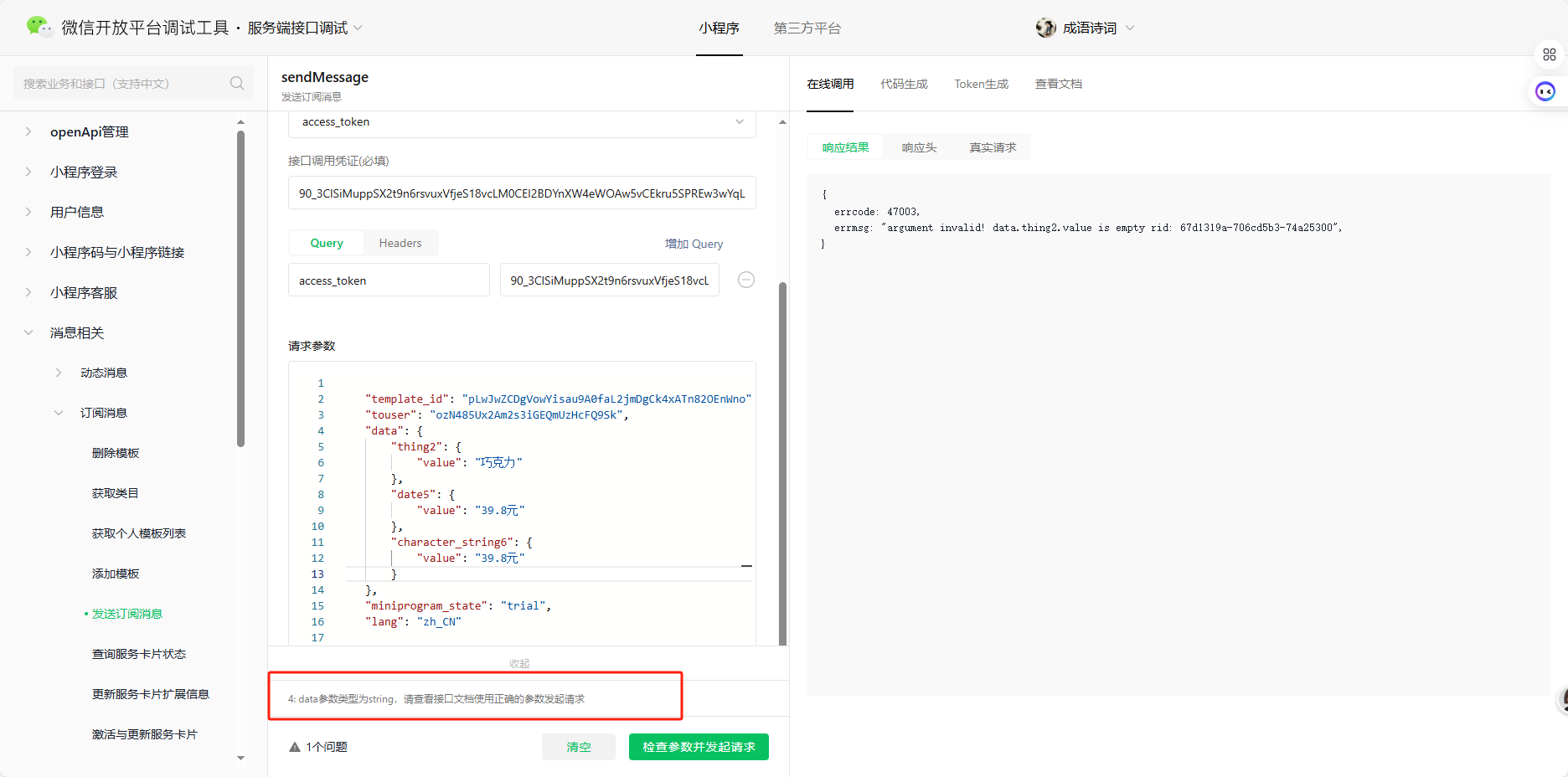
Task: Click the warning triangle icon
Action: pos(295,747)
